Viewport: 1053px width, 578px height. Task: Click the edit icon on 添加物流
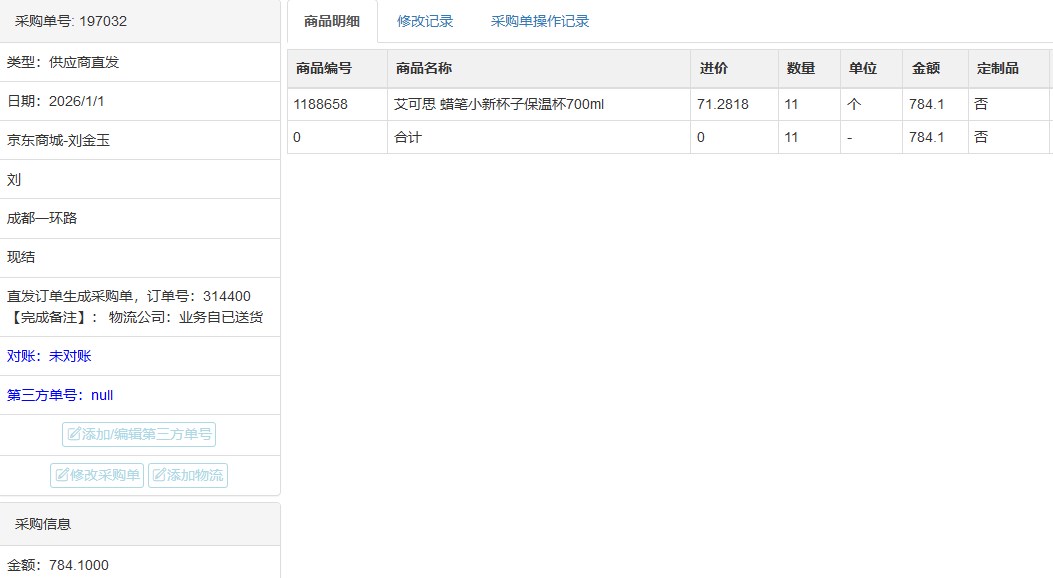(159, 476)
